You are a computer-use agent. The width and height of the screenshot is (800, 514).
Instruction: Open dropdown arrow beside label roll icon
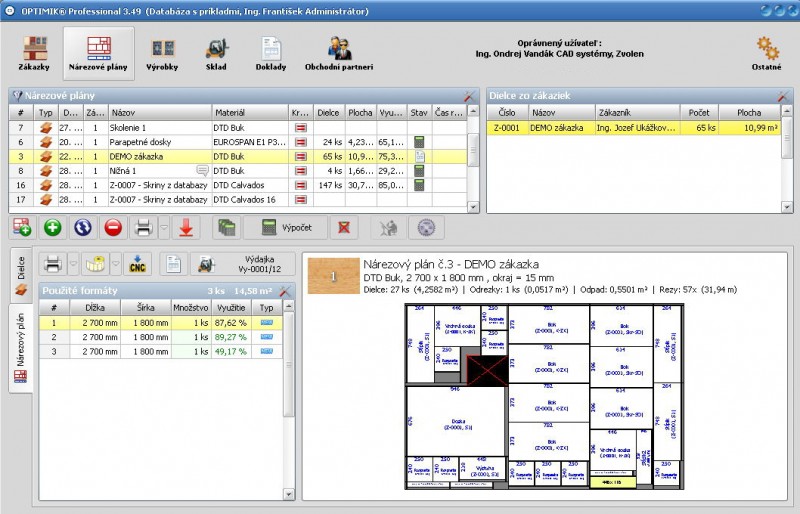(x=116, y=264)
